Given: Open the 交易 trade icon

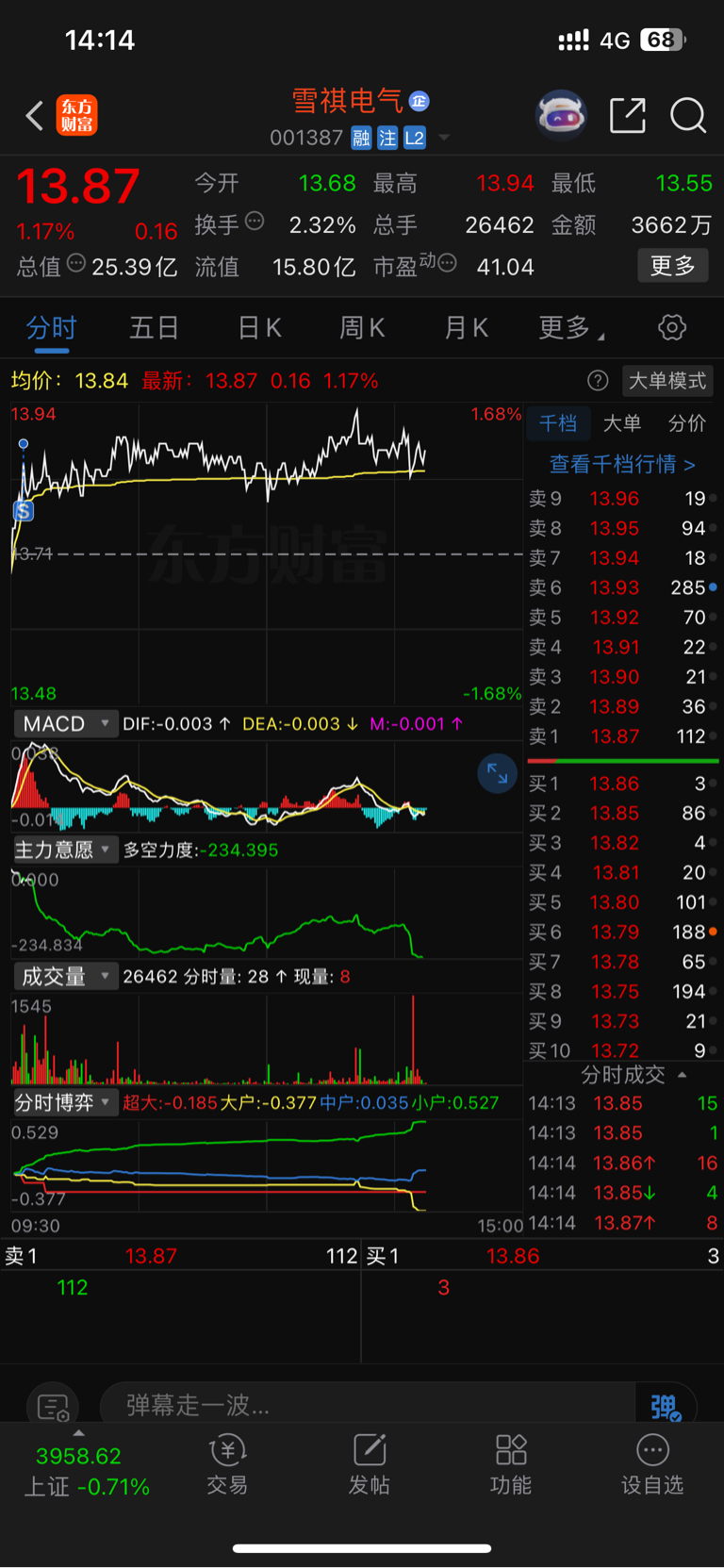Looking at the screenshot, I should [227, 1465].
